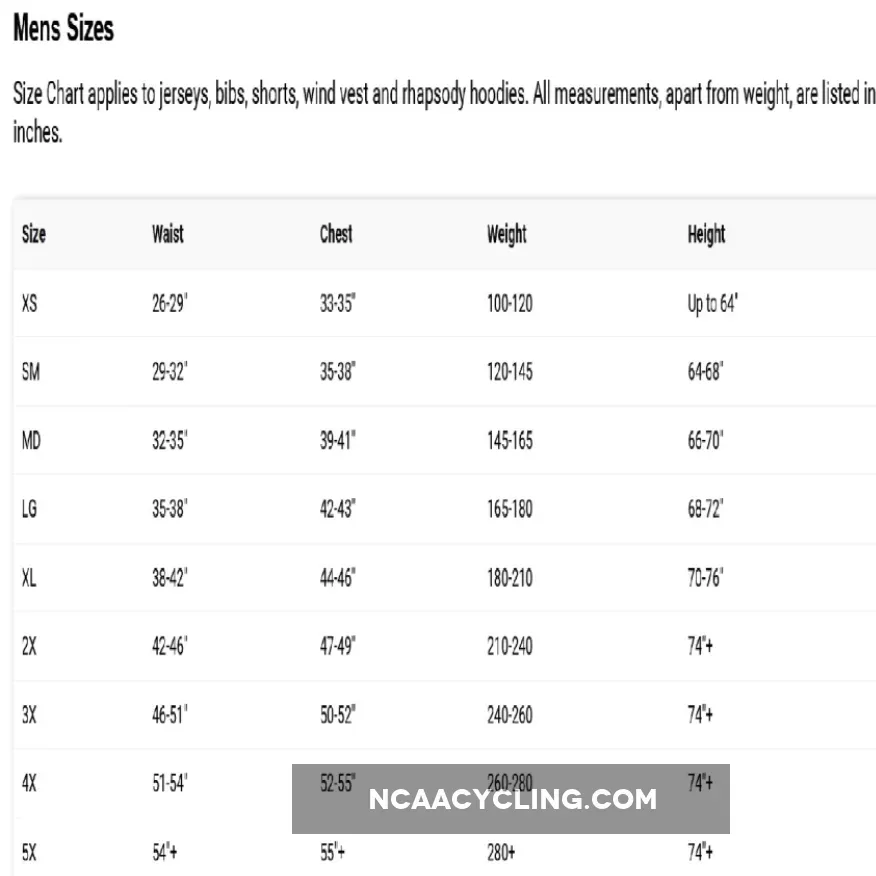Select the SM size row label
The height and width of the screenshot is (876, 876).
[x=31, y=372]
